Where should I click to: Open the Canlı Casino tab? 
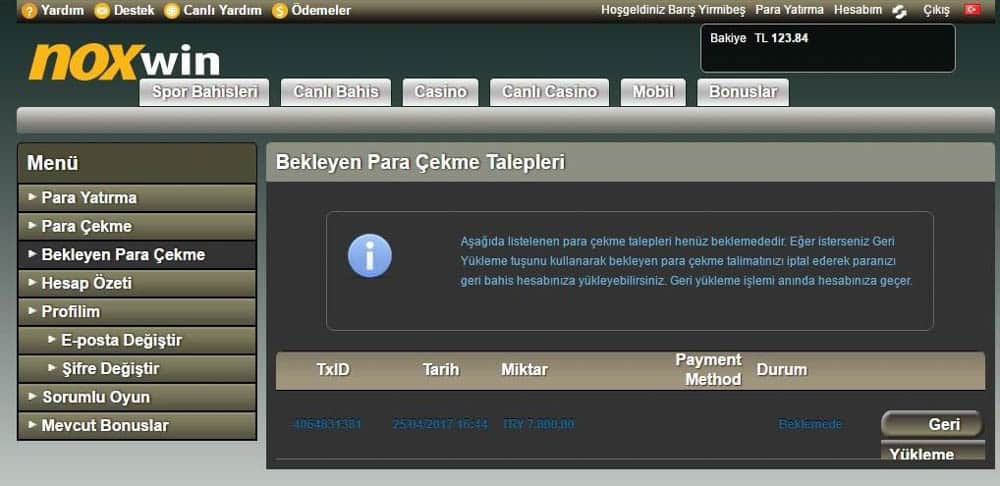[x=549, y=92]
